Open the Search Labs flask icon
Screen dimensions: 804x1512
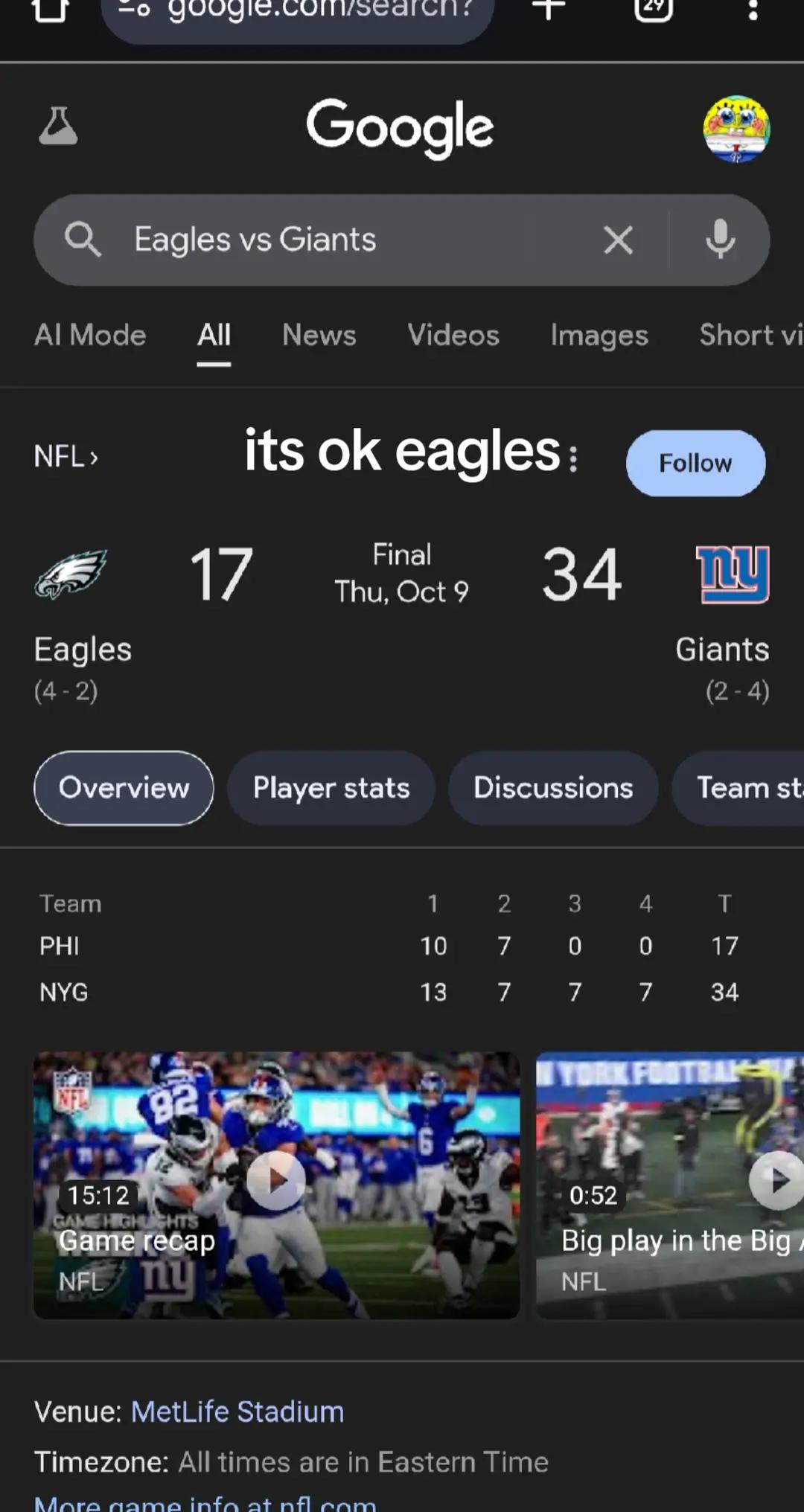(x=58, y=126)
